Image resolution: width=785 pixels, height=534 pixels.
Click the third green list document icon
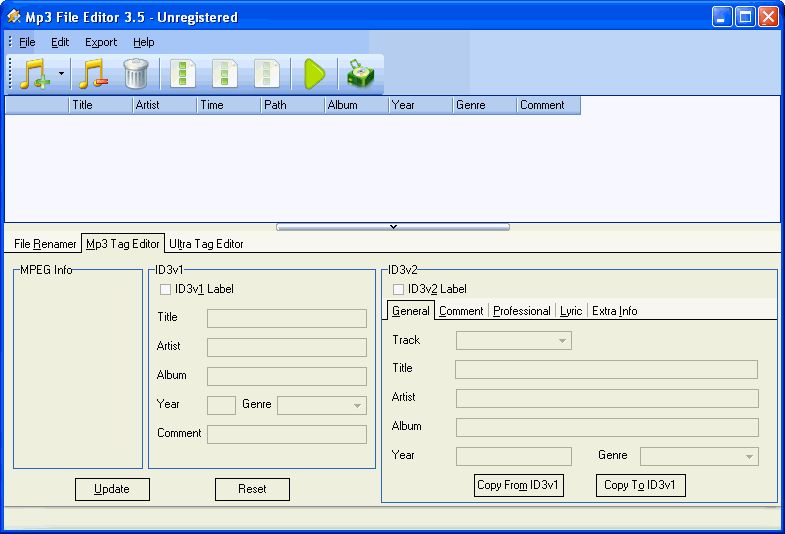[266, 74]
